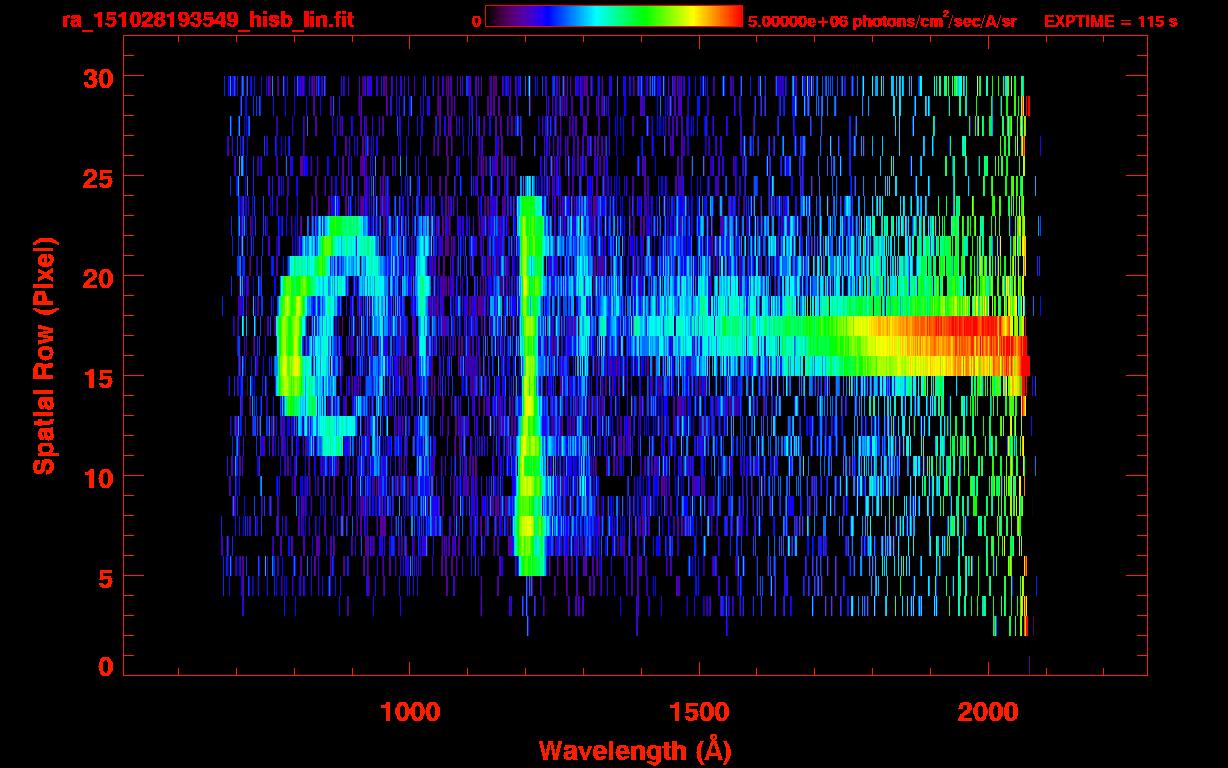This screenshot has height=768, width=1228.
Task: Click the spatial row tick label 20
Action: (x=96, y=277)
